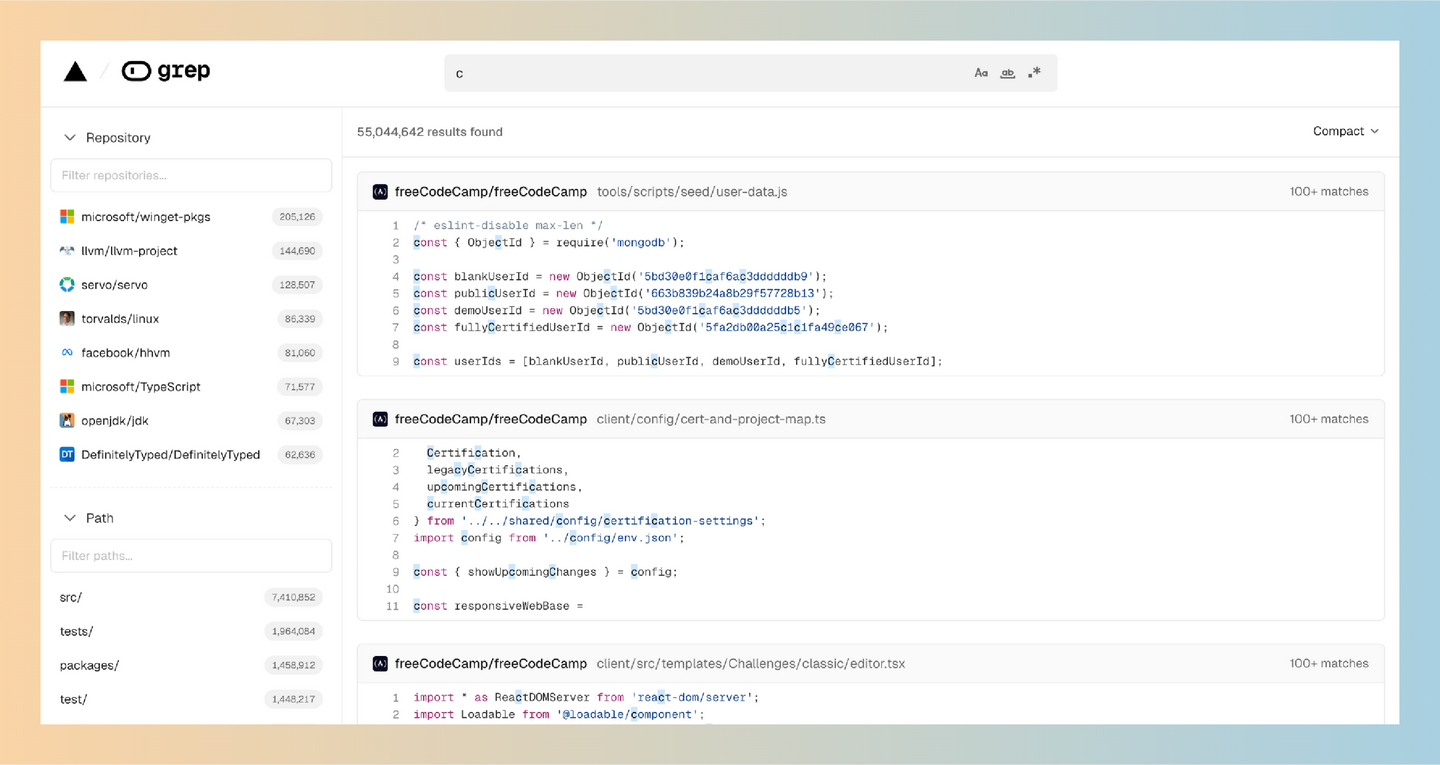Viewport: 1440px width, 765px height.
Task: Click the code line 'const userIds = [blankUserId...'
Action: [678, 361]
